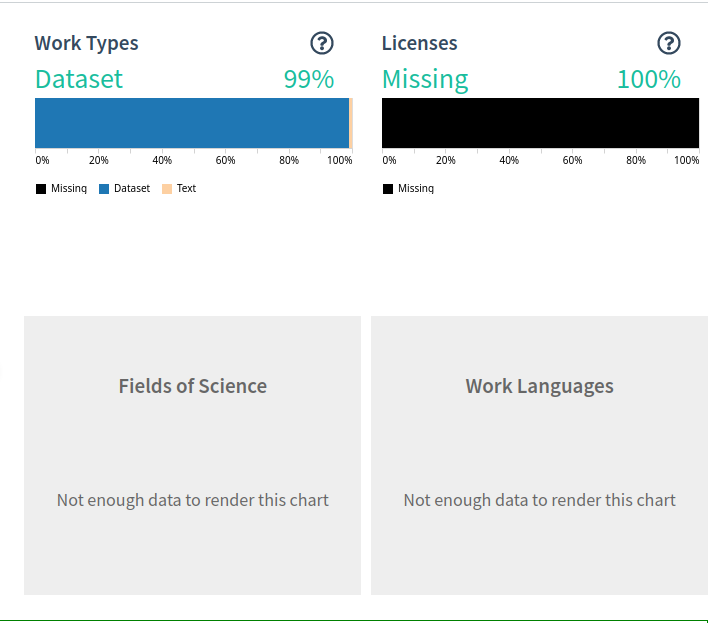Click the black Missing legend square under Licenses
The height and width of the screenshot is (623, 711).
388,188
